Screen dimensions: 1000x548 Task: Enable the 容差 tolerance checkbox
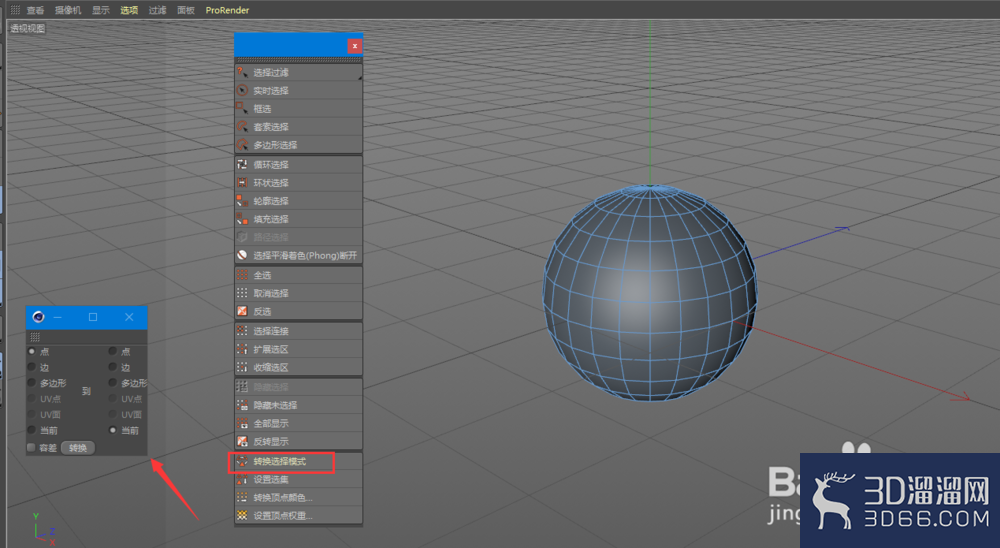[x=31, y=448]
